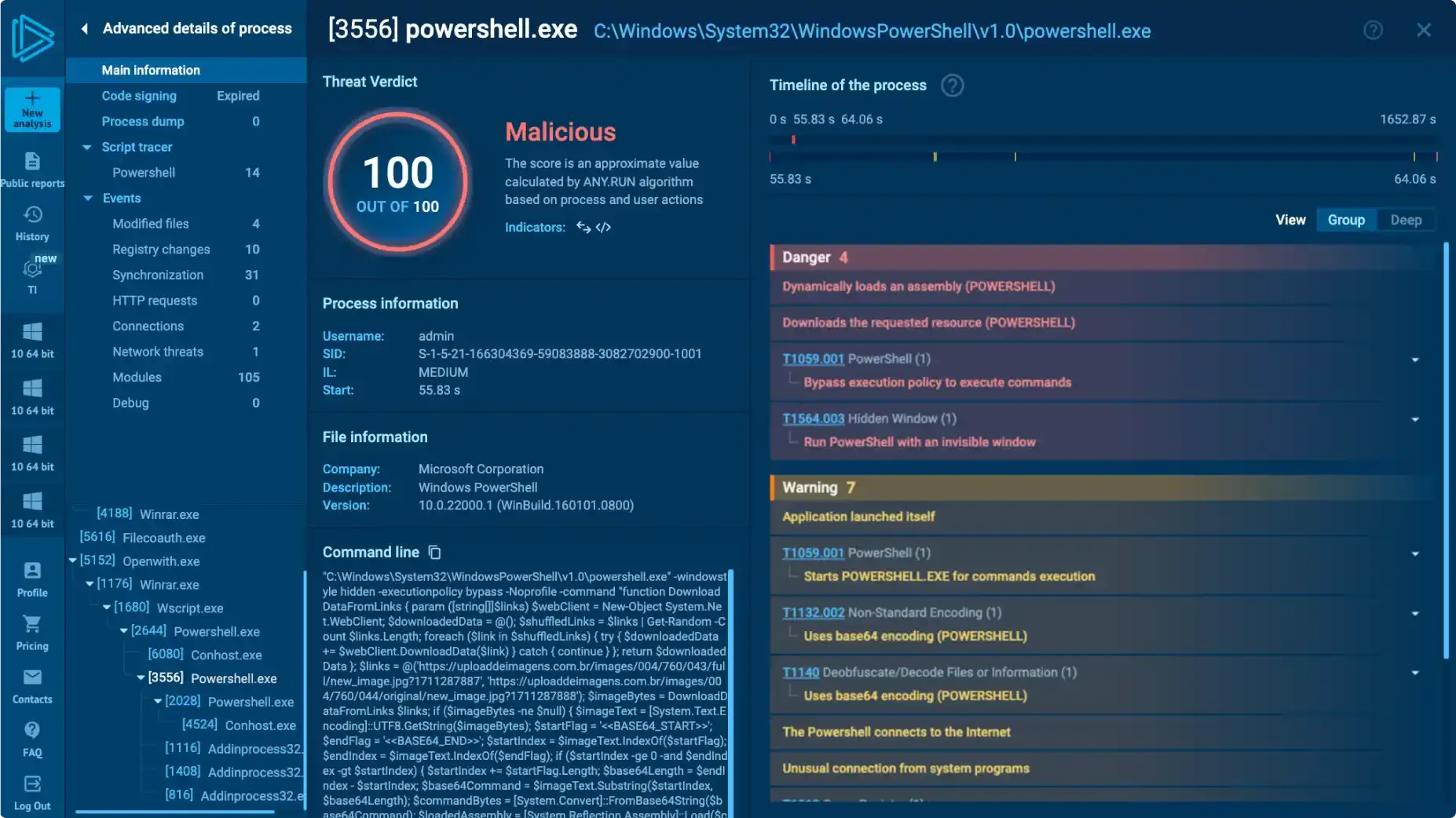1456x818 pixels.
Task: Click the script code indicator icon
Action: point(603,228)
